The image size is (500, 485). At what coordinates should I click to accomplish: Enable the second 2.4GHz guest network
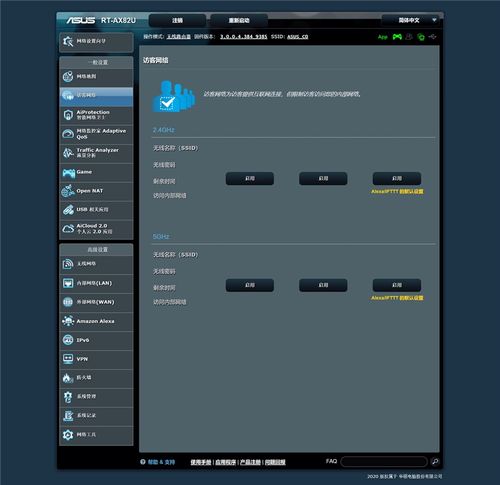[x=323, y=178]
